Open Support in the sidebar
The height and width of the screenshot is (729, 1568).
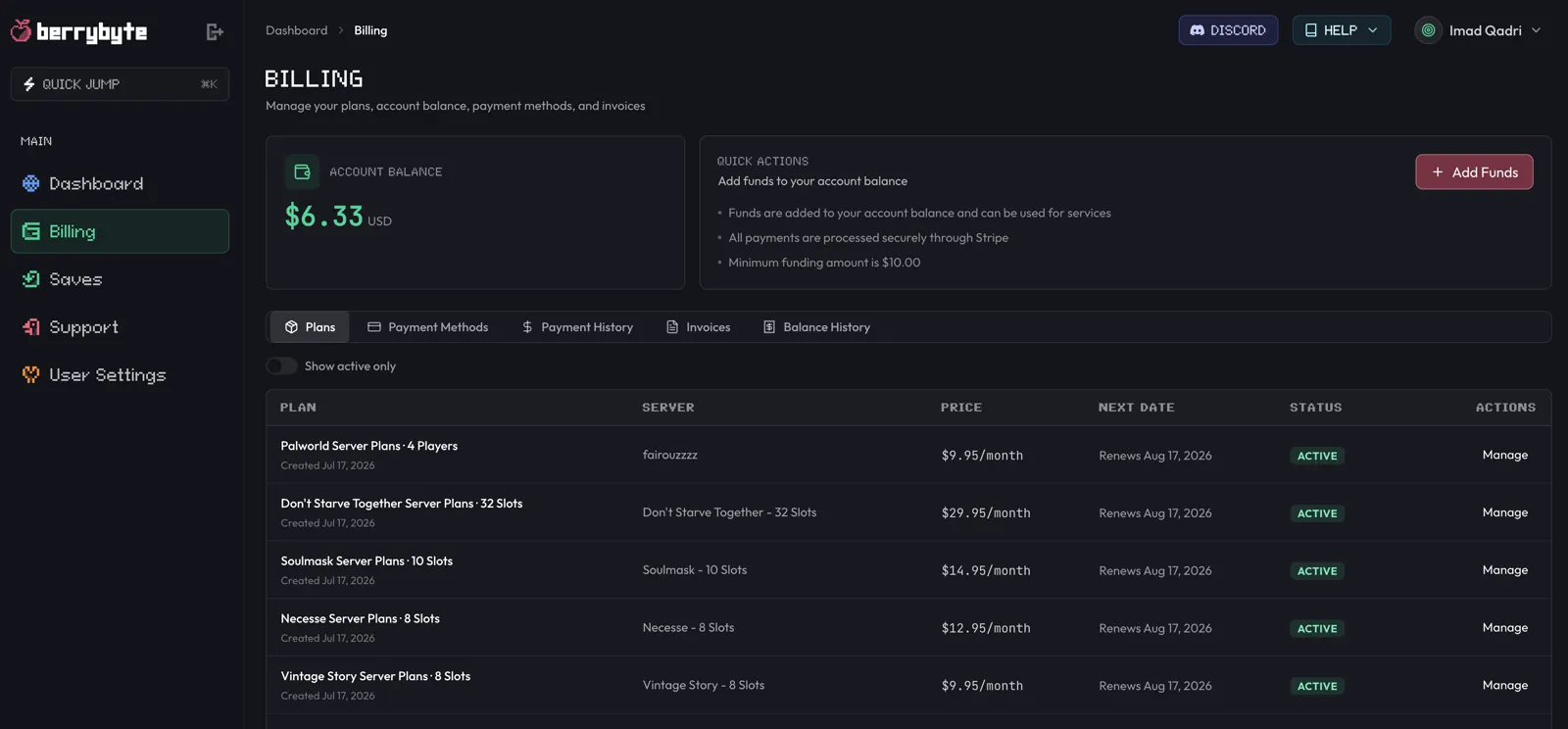pyautogui.click(x=120, y=327)
